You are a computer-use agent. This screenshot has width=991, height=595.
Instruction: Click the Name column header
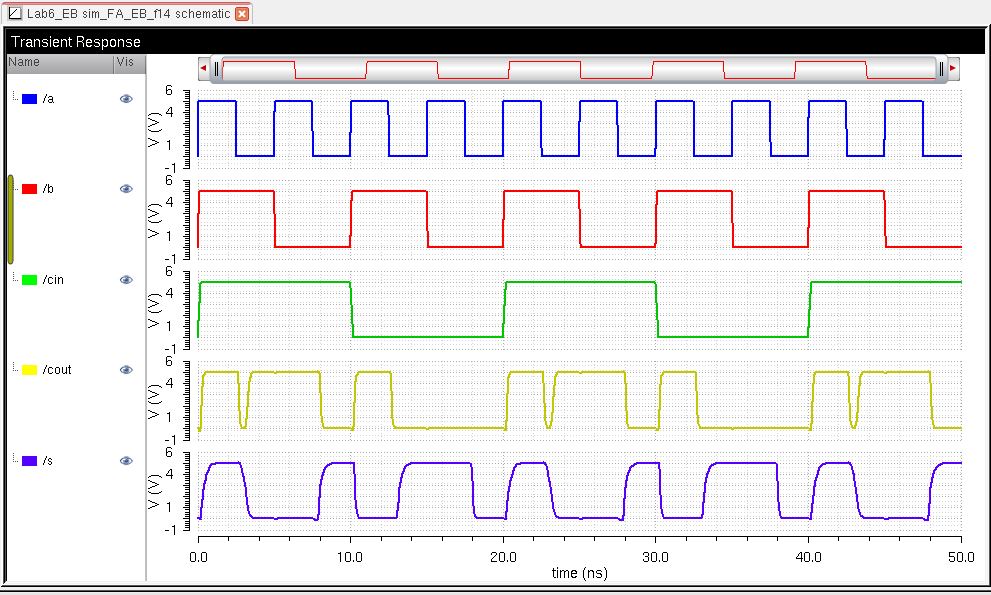click(58, 62)
